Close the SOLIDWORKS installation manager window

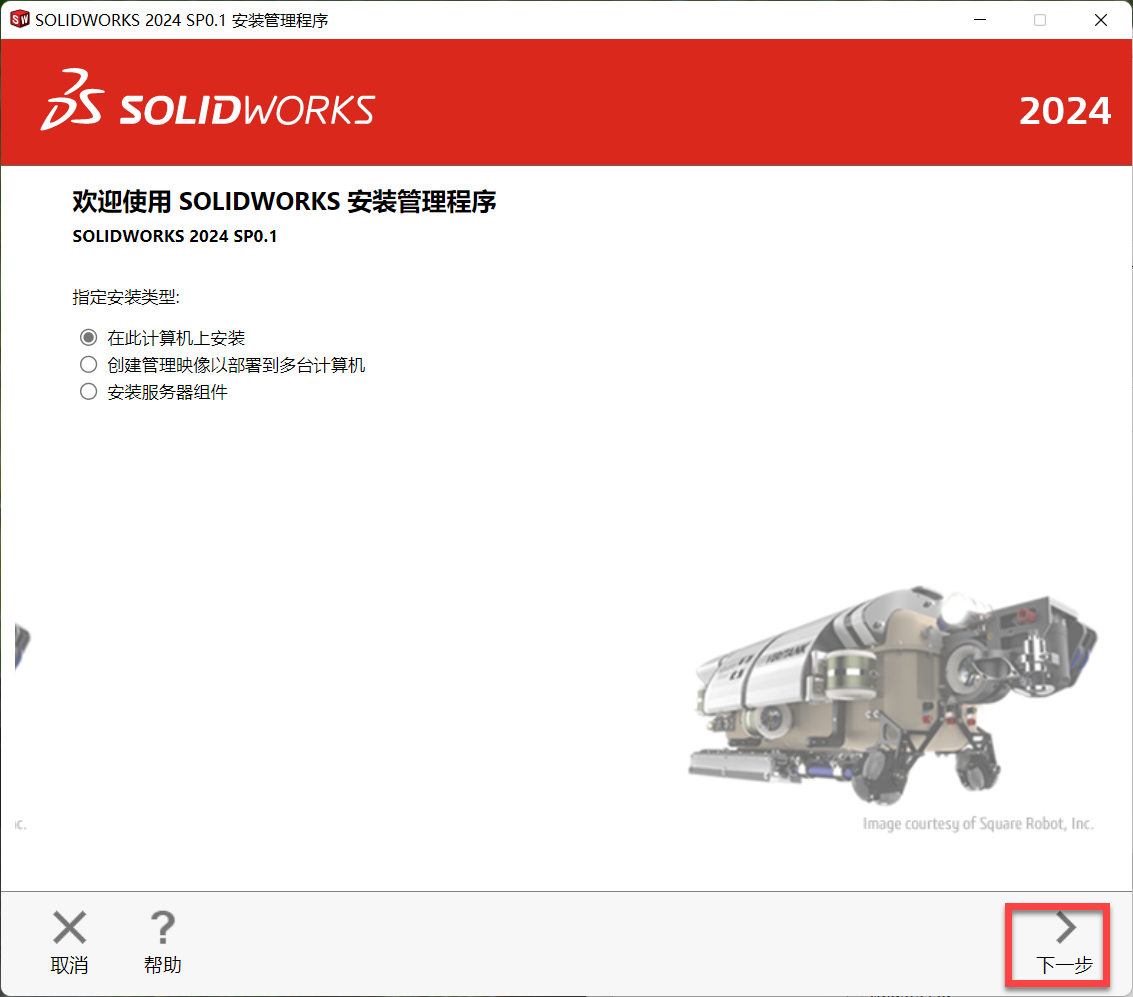point(1100,20)
